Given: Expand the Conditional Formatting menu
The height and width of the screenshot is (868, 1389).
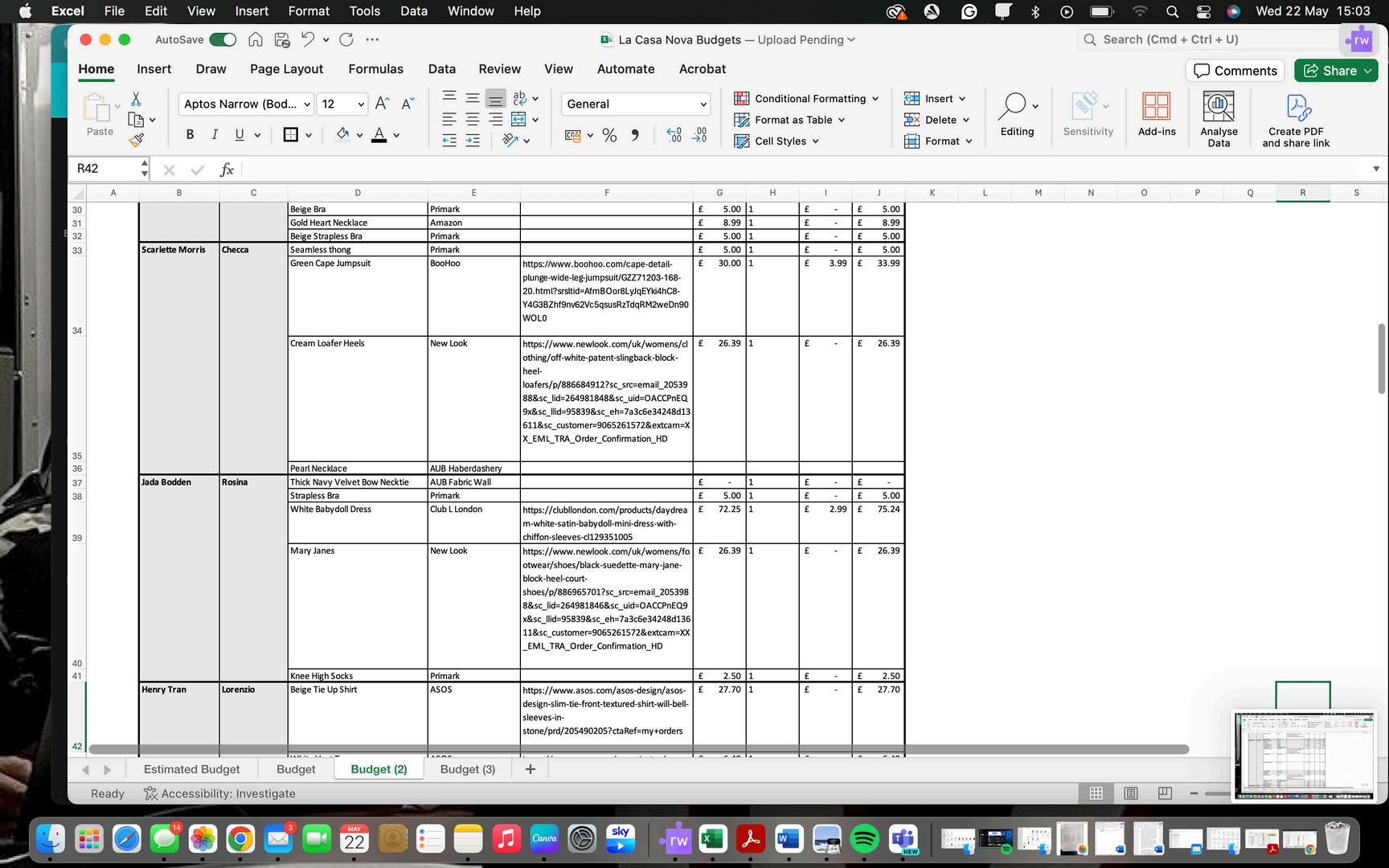Looking at the screenshot, I should pyautogui.click(x=806, y=99).
